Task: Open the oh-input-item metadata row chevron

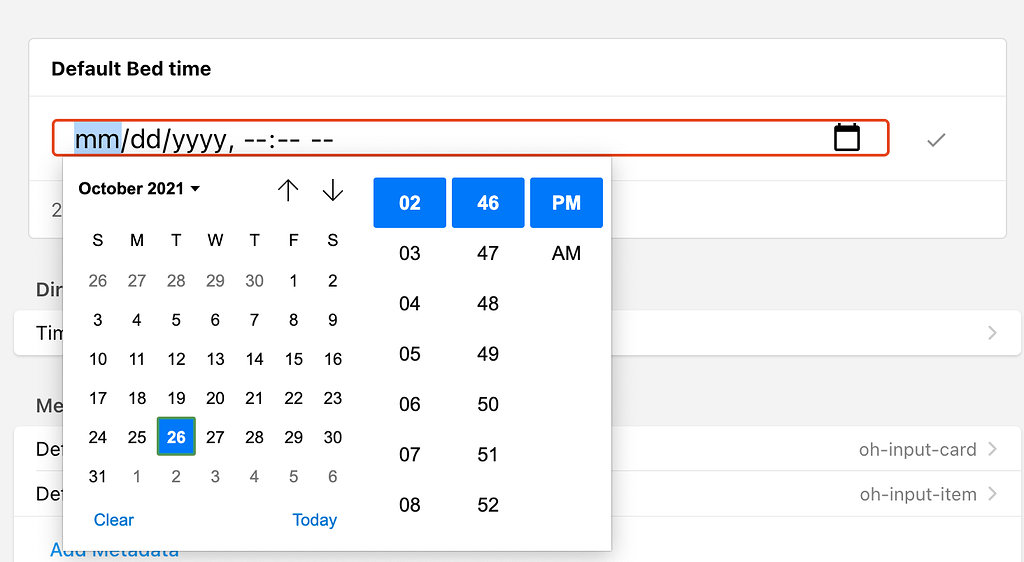Action: click(992, 493)
